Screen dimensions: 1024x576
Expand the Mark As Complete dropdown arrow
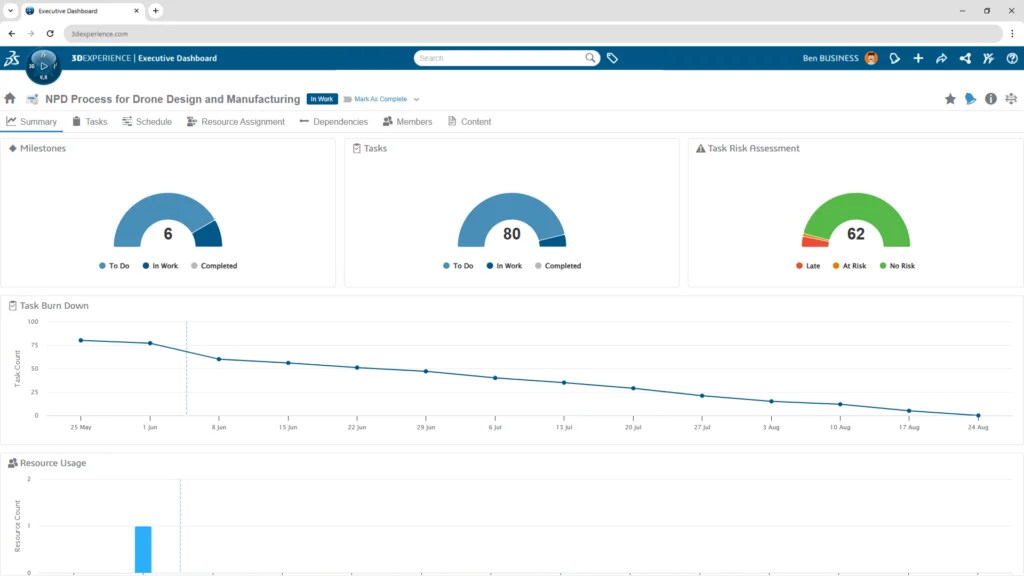click(416, 99)
